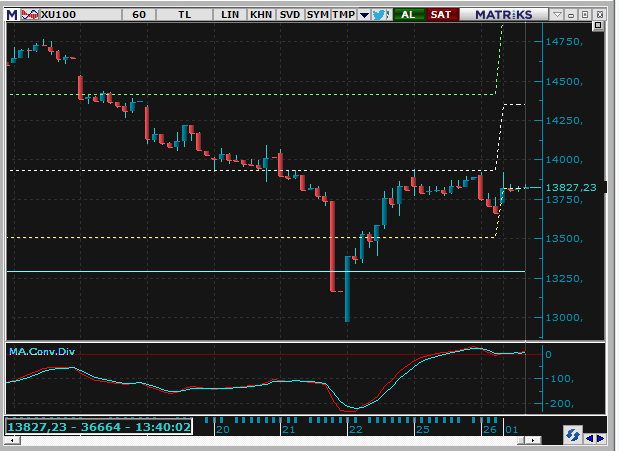This screenshot has height=451, width=619.
Task: Click the horizontal scrollbar left arrow
Action: tap(12, 440)
